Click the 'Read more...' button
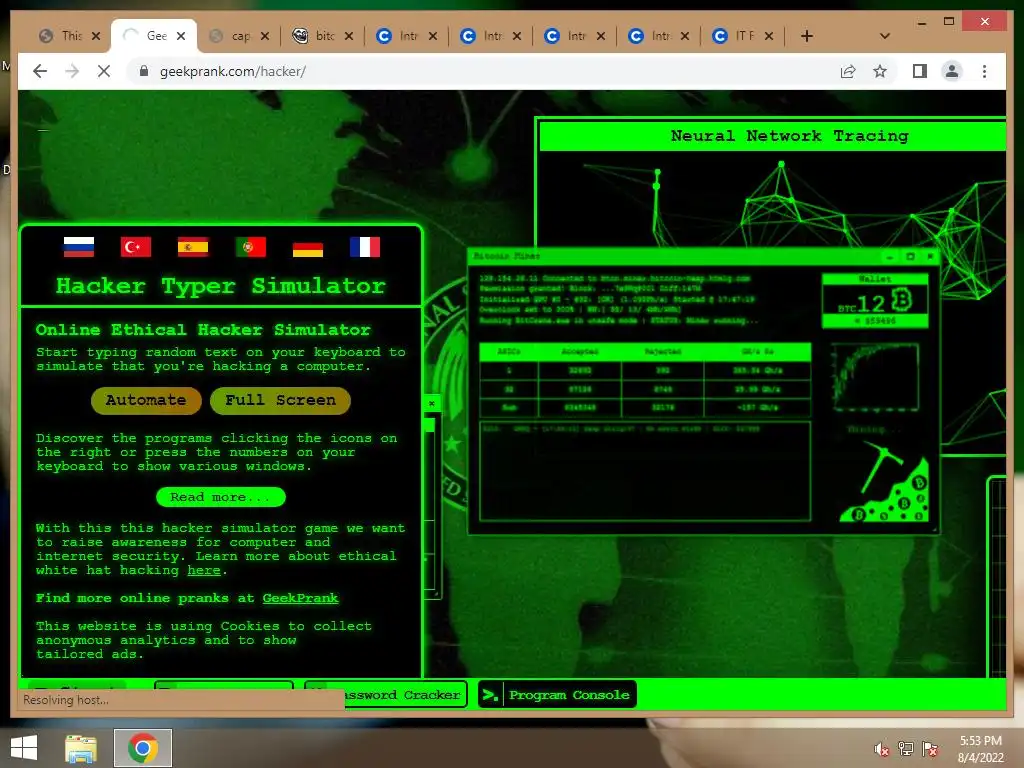The height and width of the screenshot is (768, 1024). 221,497
